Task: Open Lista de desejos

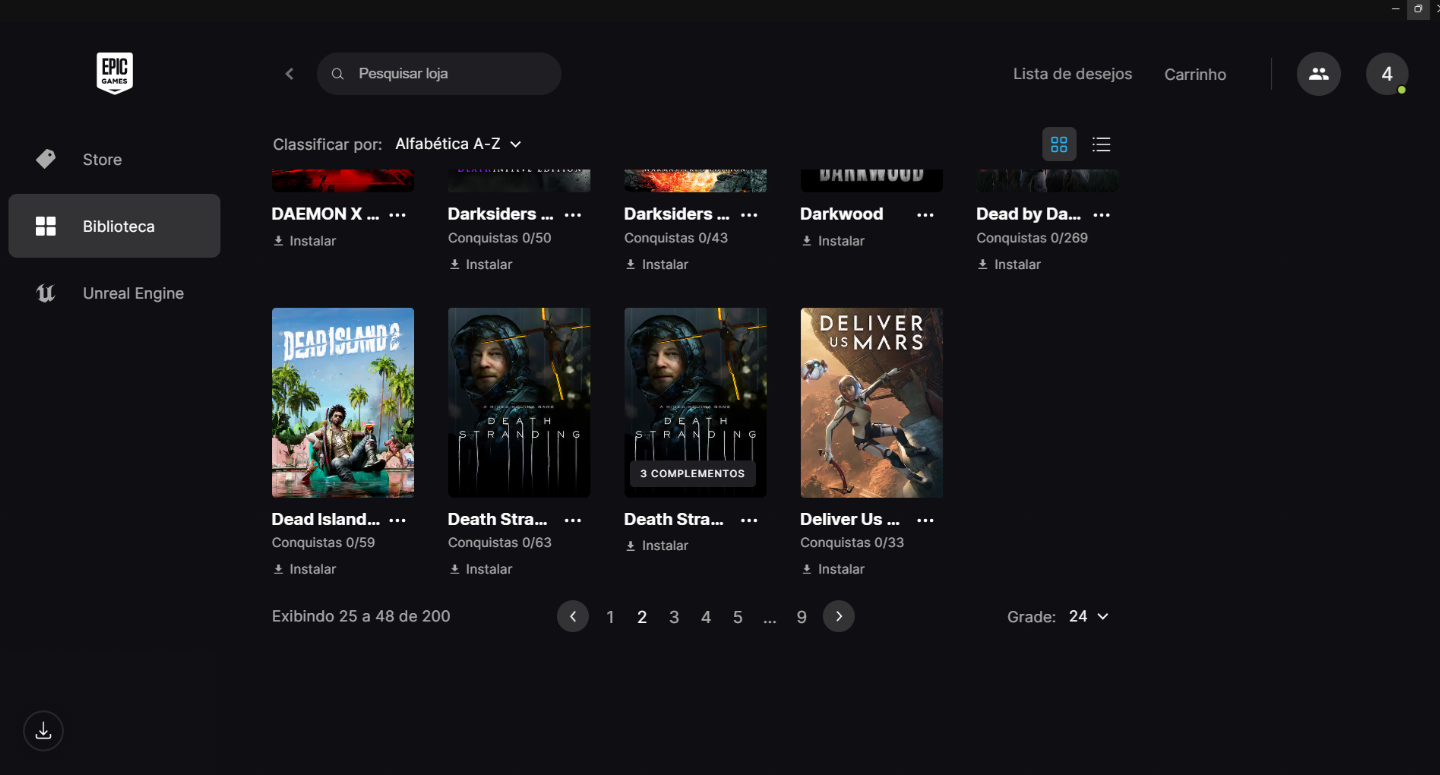Action: pos(1072,74)
